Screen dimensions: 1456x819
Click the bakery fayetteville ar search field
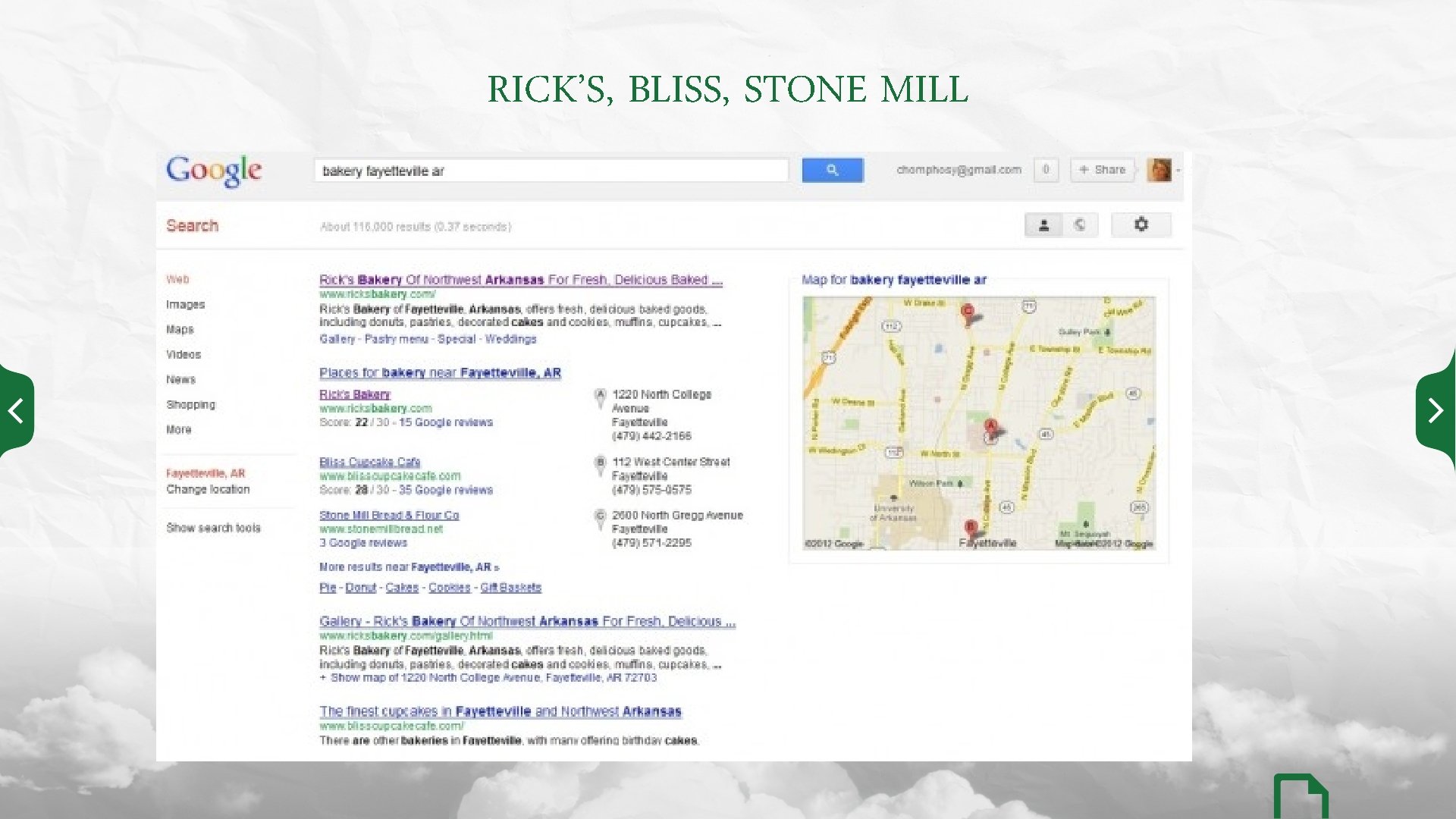point(551,171)
